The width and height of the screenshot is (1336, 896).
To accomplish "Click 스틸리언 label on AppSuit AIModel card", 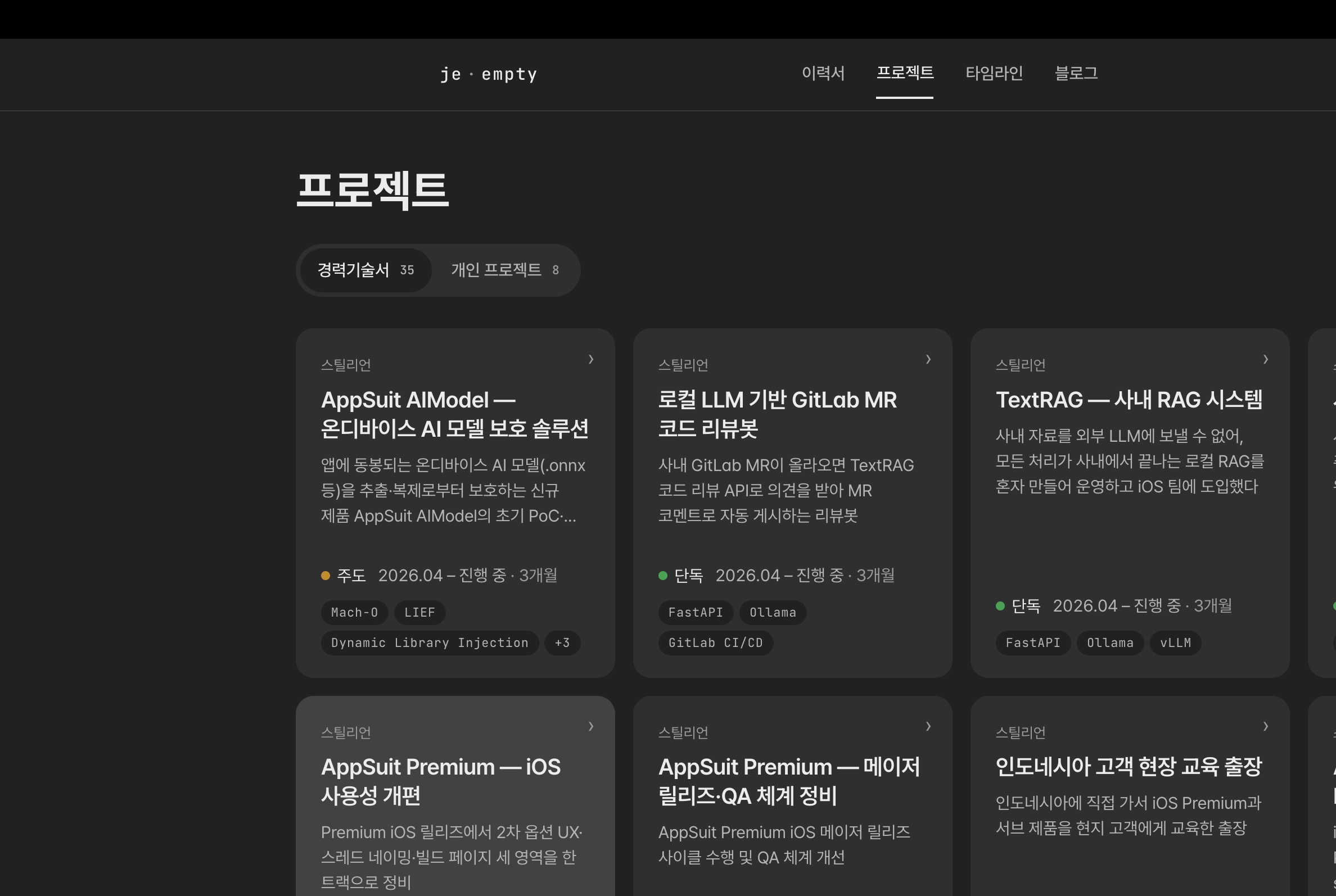I will pos(346,365).
